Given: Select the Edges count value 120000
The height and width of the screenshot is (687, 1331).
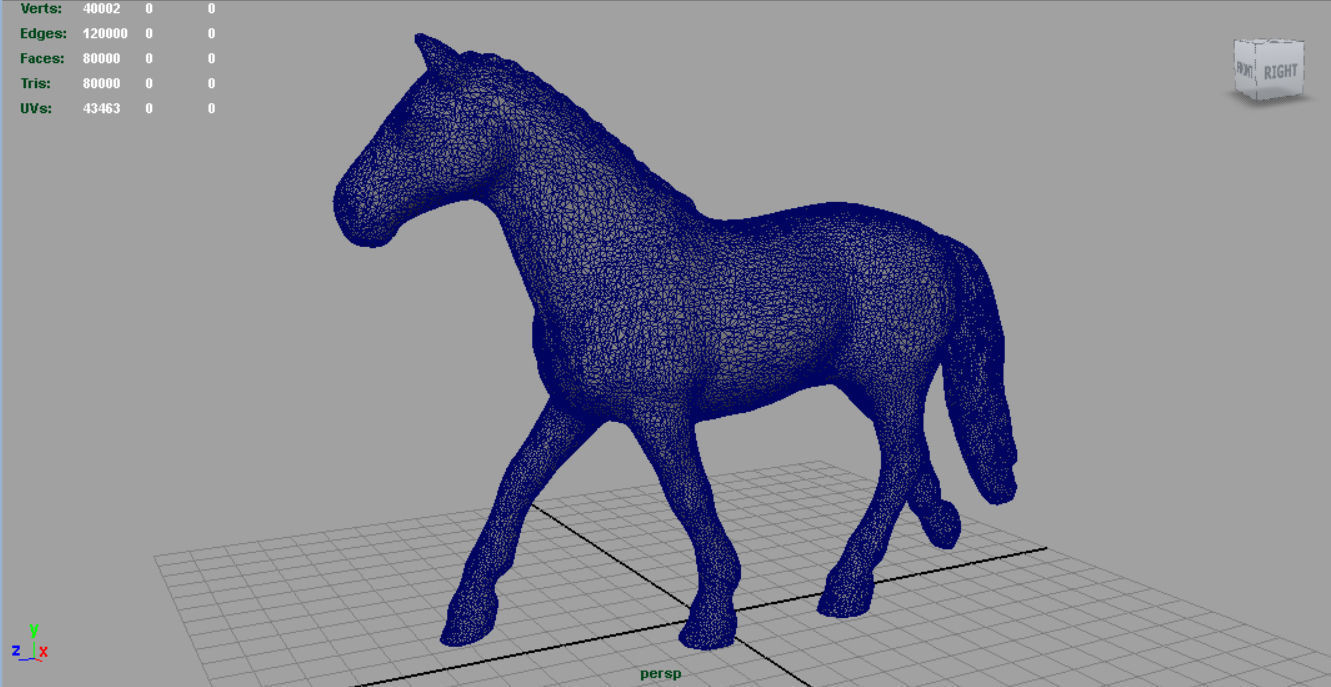Looking at the screenshot, I should 104,33.
